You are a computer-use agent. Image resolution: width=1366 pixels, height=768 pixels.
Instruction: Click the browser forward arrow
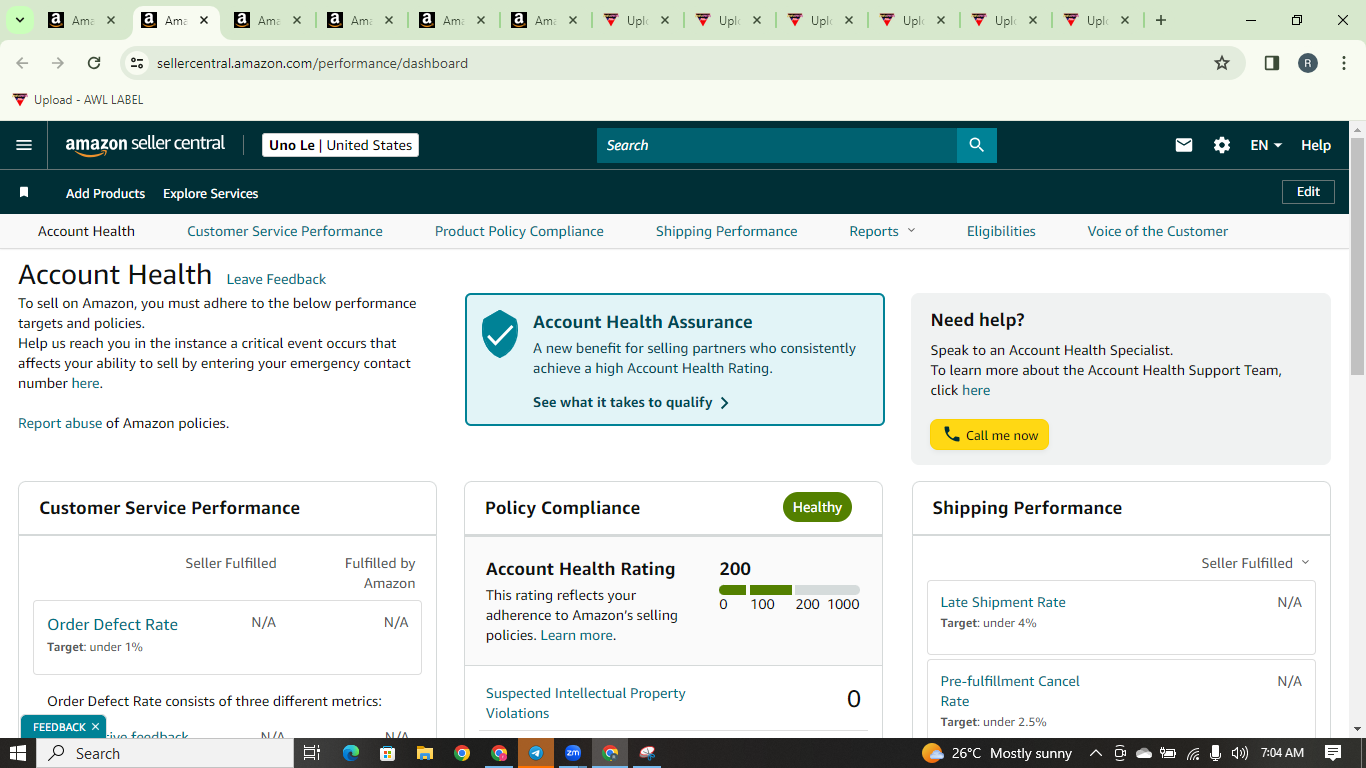pos(58,63)
